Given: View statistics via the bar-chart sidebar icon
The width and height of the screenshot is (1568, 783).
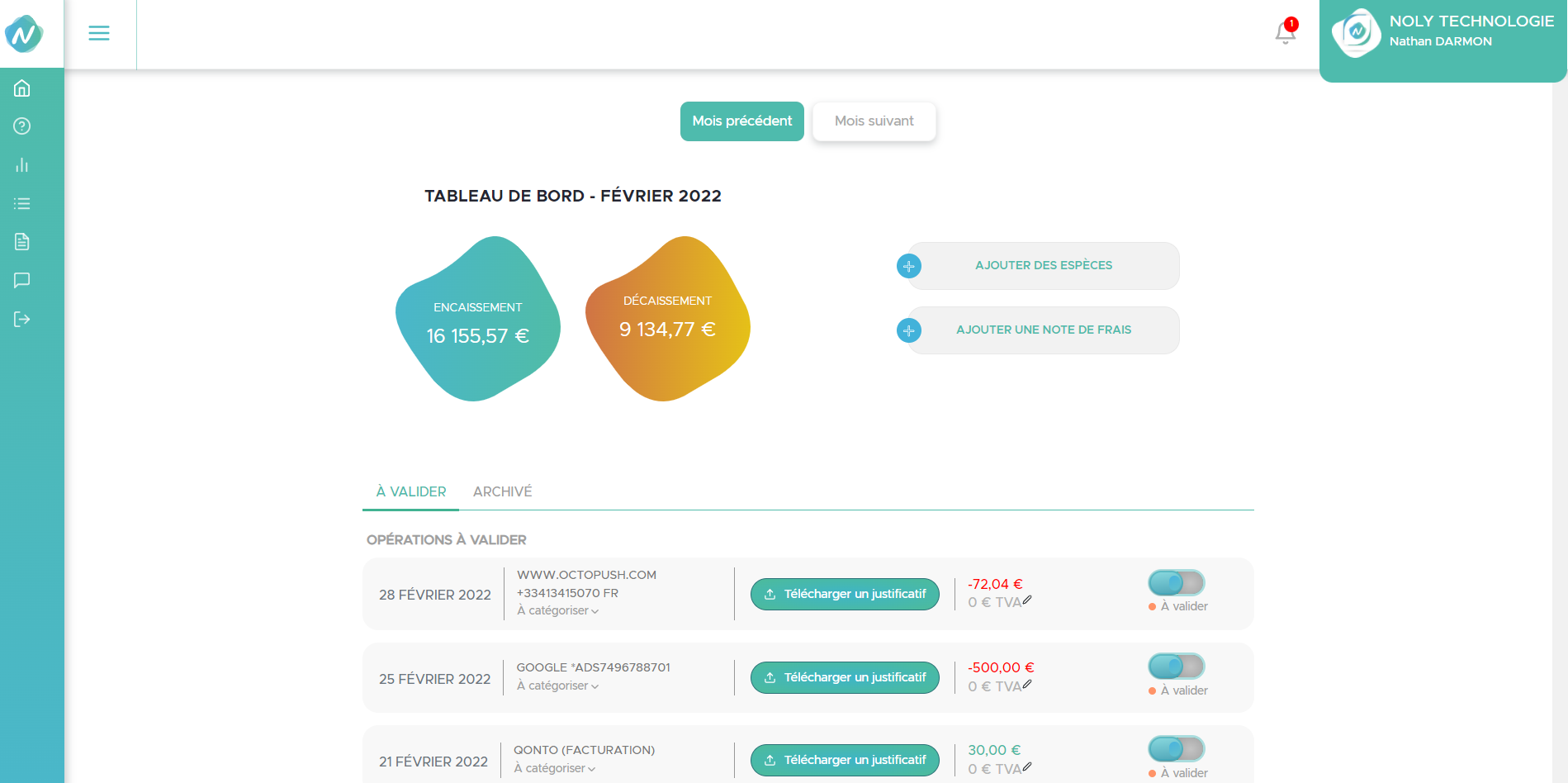Looking at the screenshot, I should pyautogui.click(x=21, y=165).
